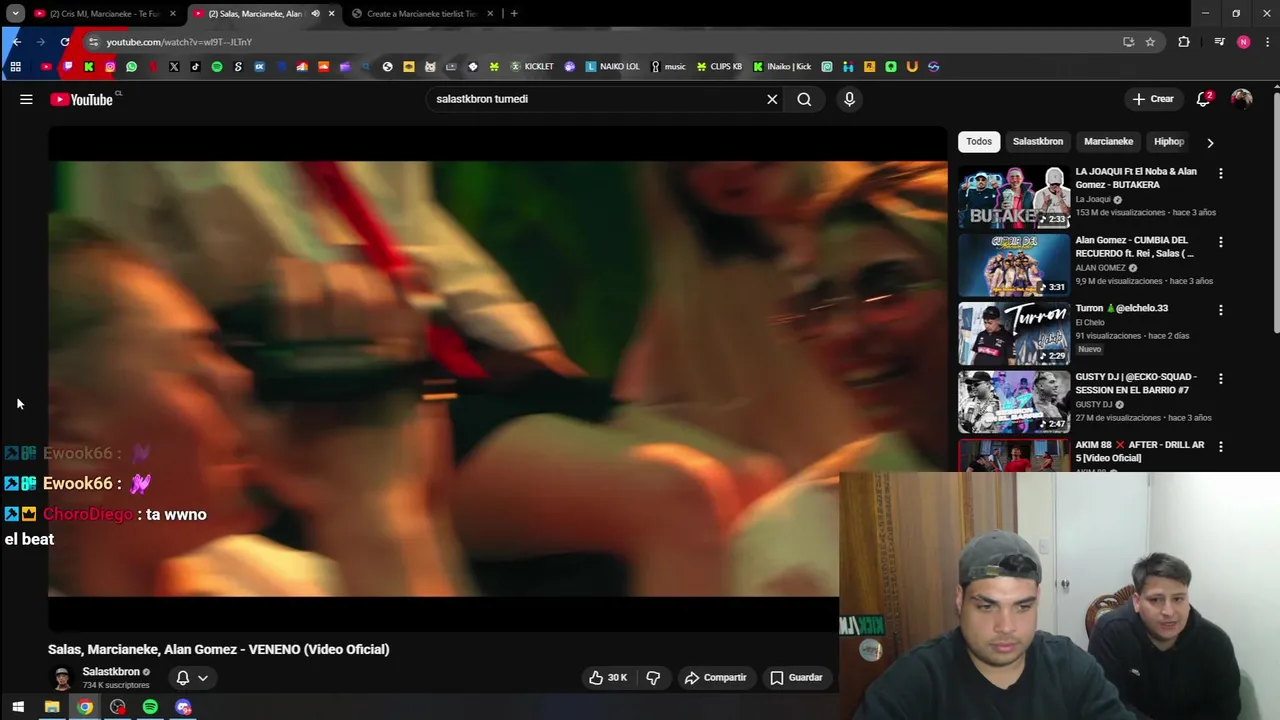Dislike the VENENO video
The width and height of the screenshot is (1280, 720).
(x=653, y=677)
